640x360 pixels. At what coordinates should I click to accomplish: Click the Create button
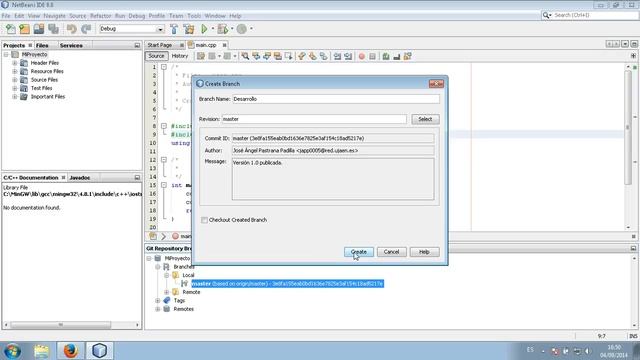(358, 252)
